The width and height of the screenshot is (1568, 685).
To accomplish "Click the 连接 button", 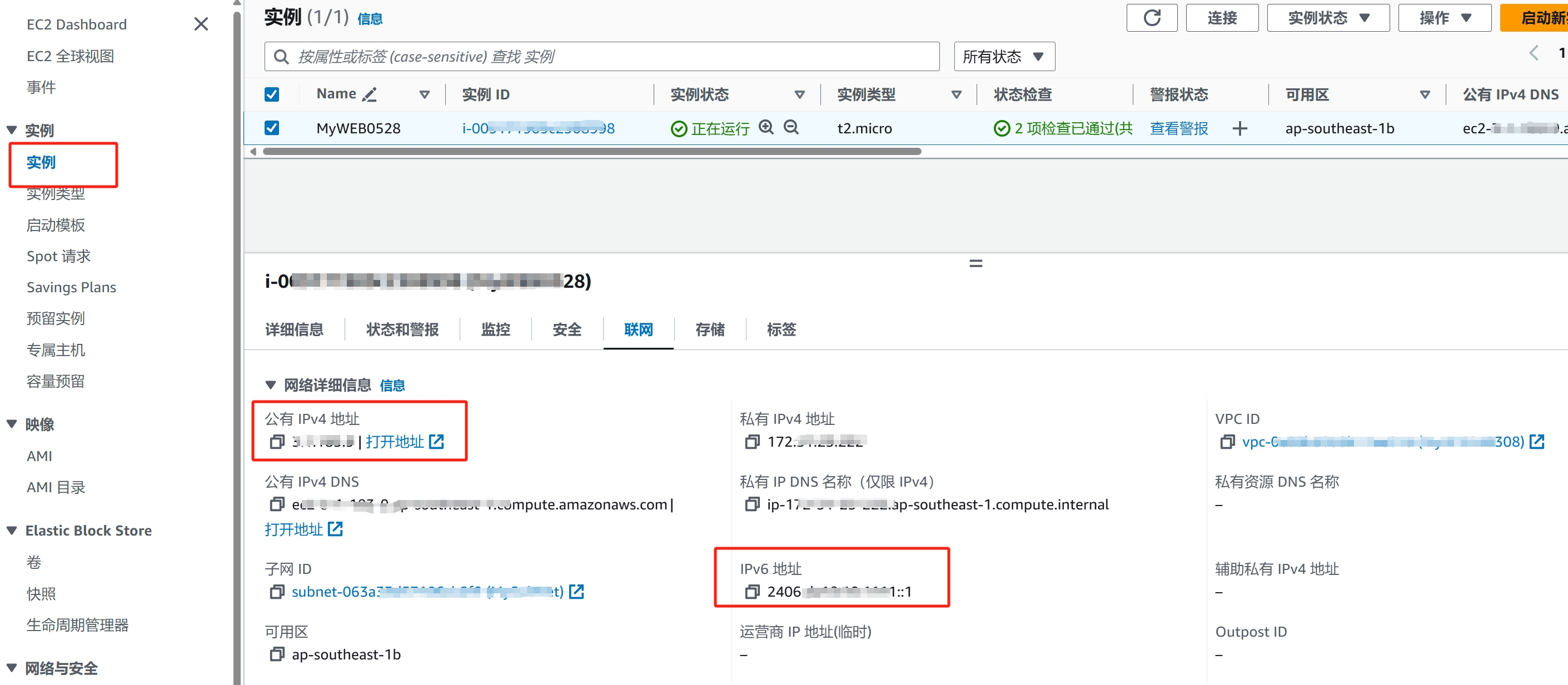I will (x=1221, y=18).
